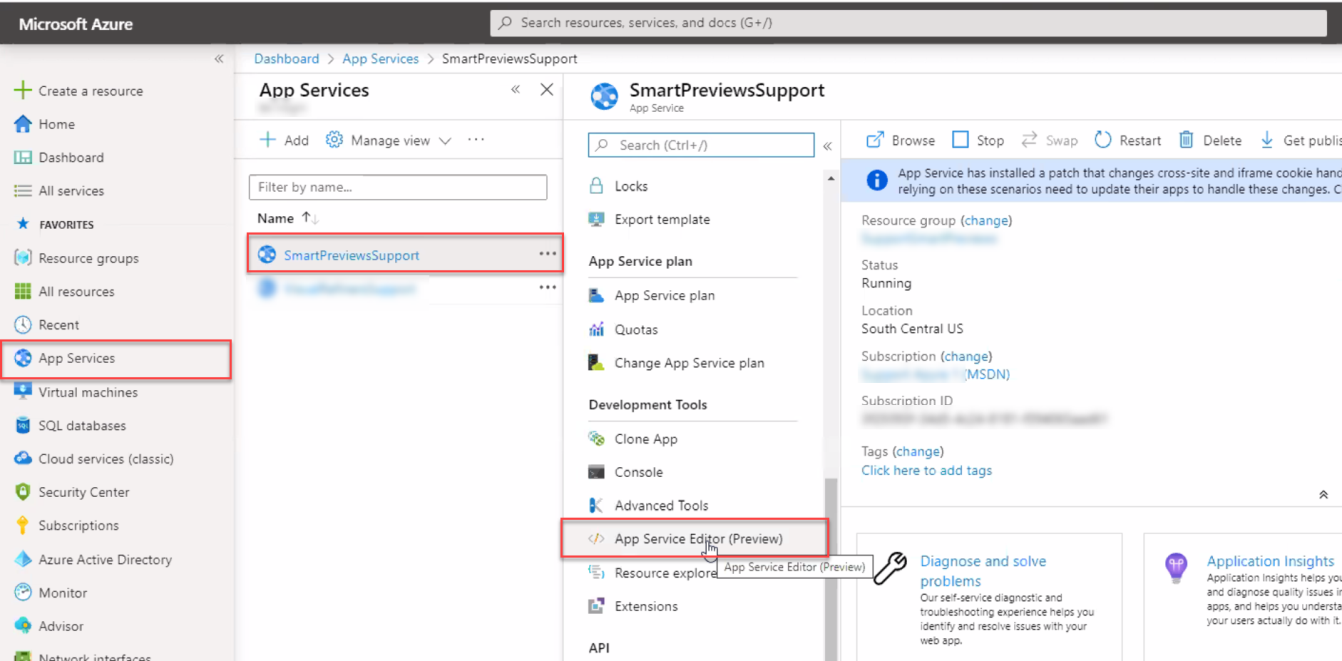Stop the app service
Screen dimensions: 1342x661
pos(978,140)
